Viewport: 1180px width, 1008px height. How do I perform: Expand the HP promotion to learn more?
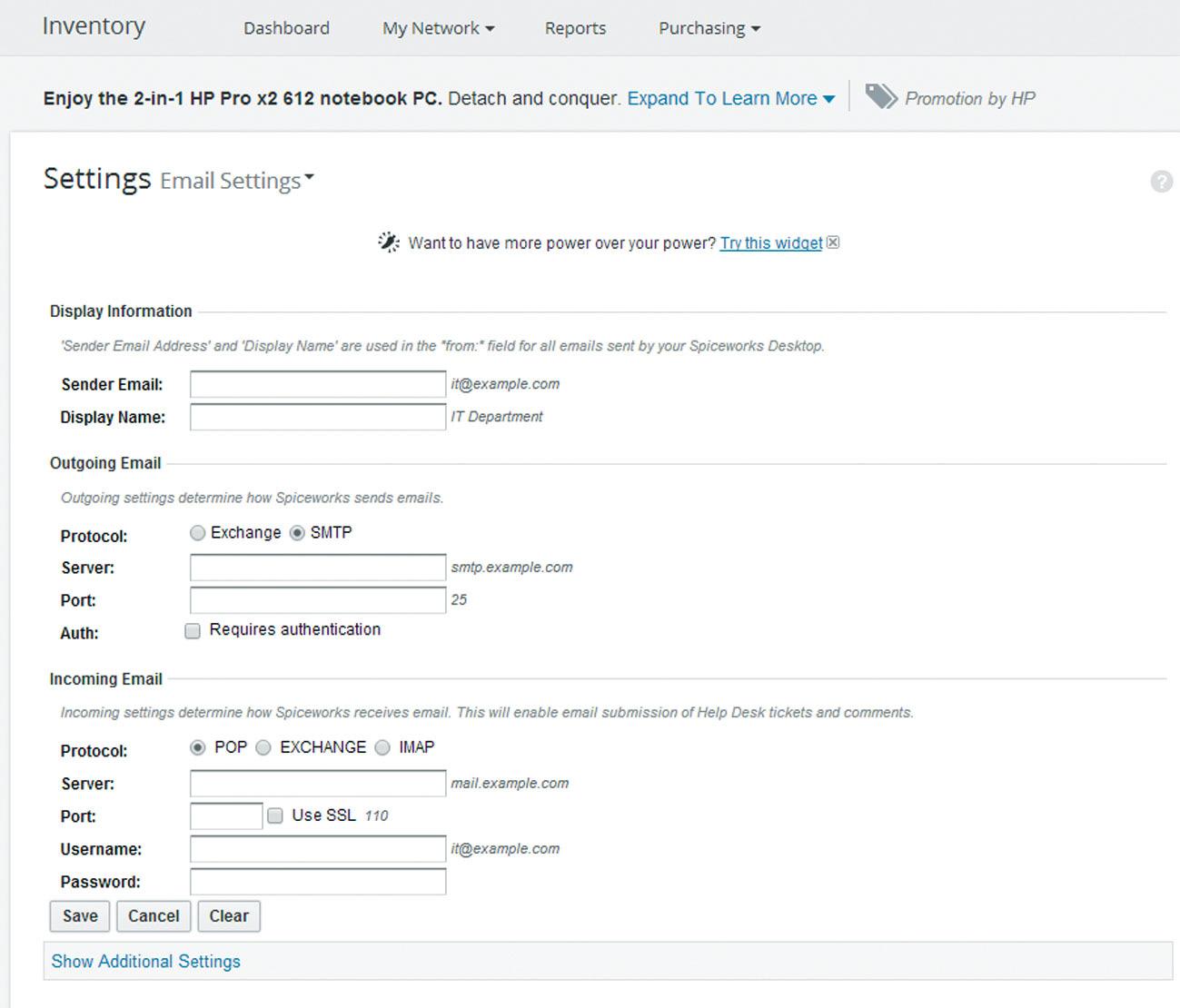(x=730, y=98)
